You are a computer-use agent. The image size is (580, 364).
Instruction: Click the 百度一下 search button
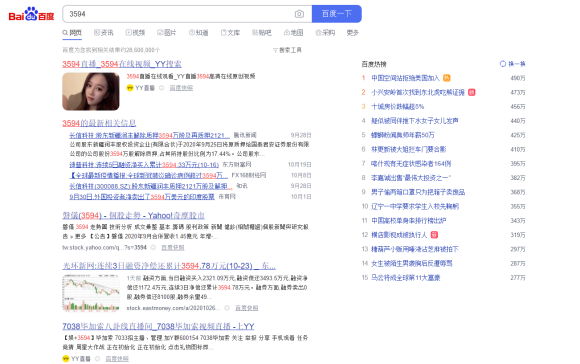point(337,14)
